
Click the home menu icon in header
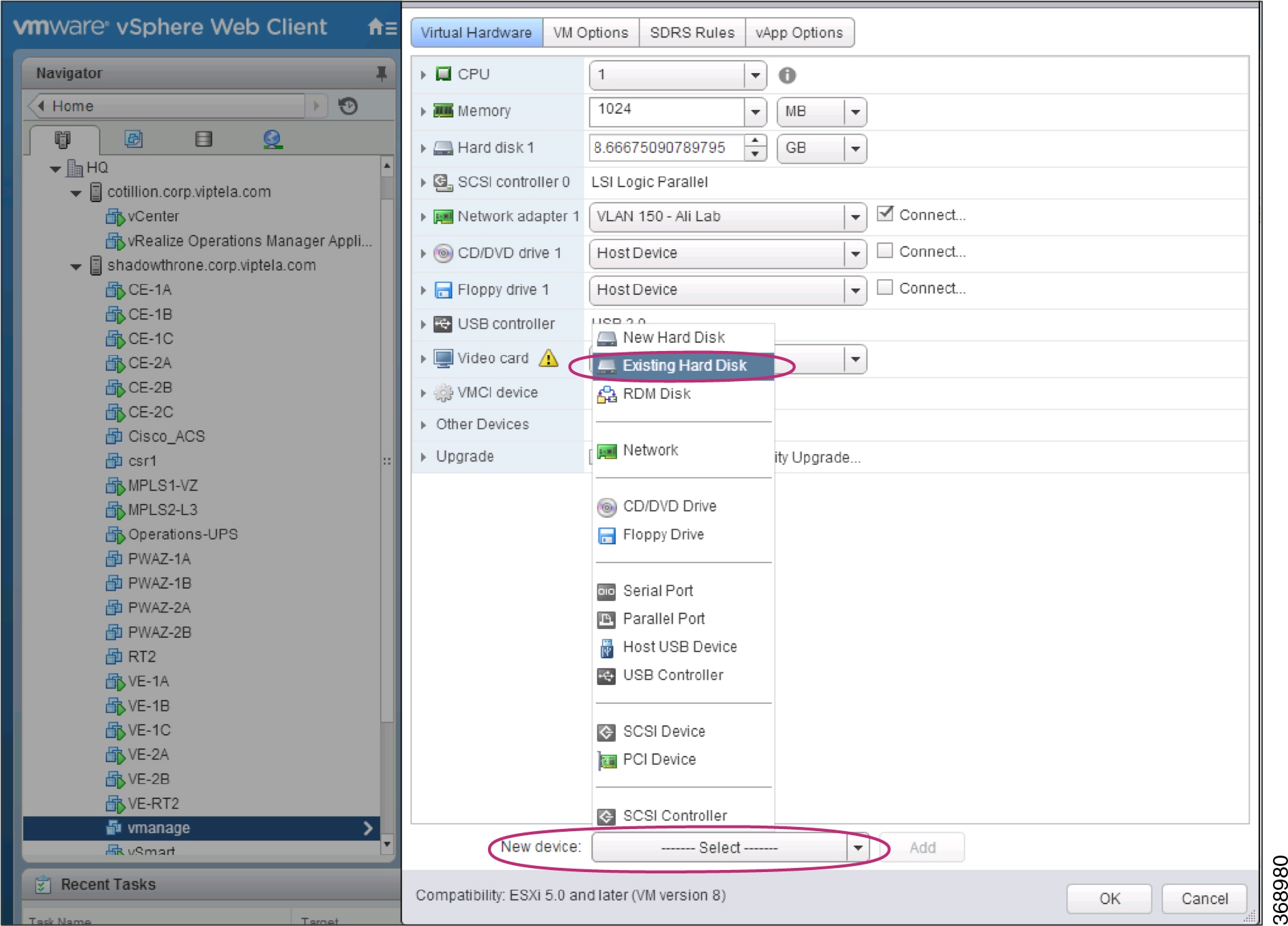click(381, 27)
